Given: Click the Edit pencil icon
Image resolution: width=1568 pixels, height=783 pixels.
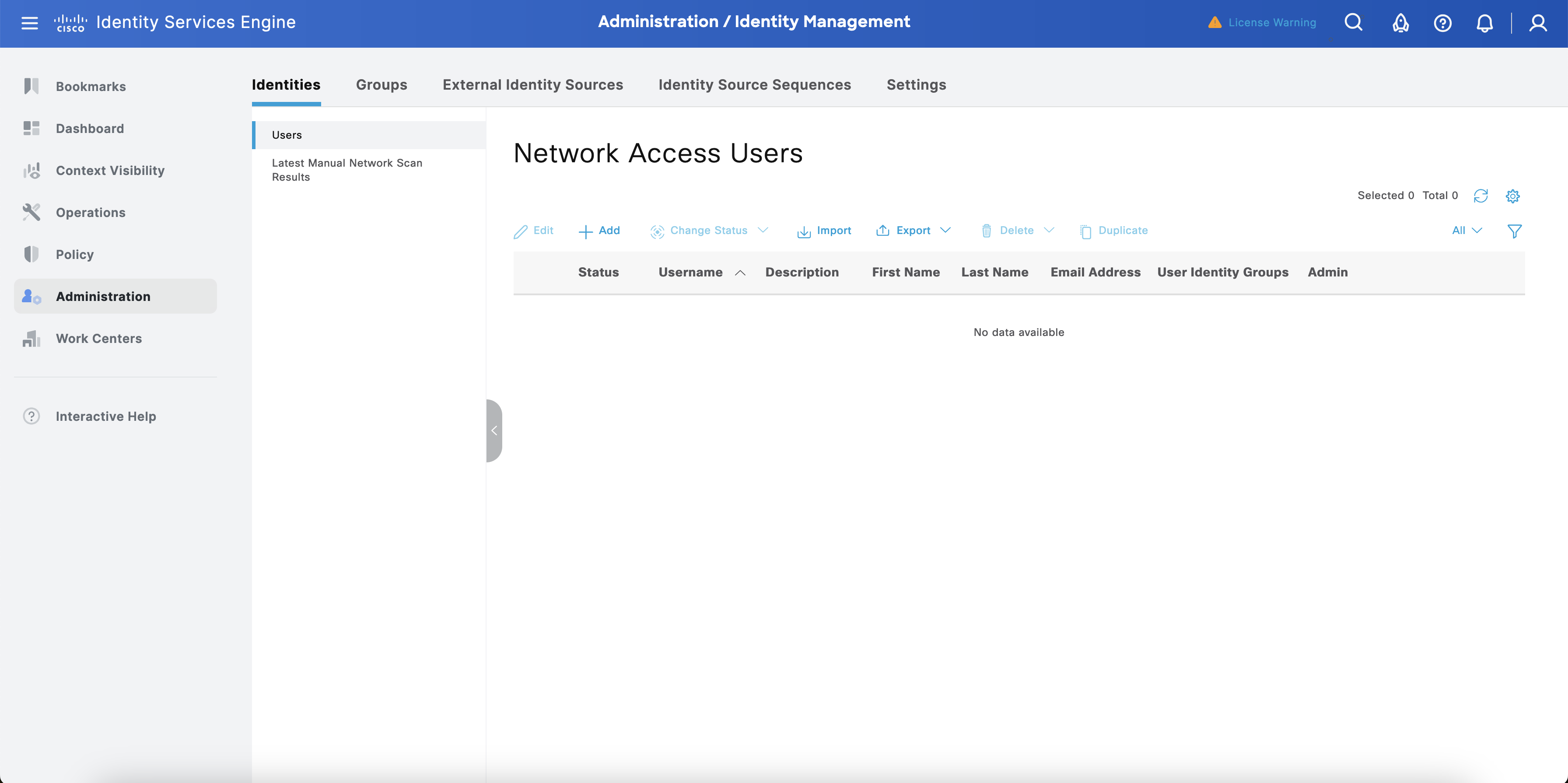Looking at the screenshot, I should point(521,231).
